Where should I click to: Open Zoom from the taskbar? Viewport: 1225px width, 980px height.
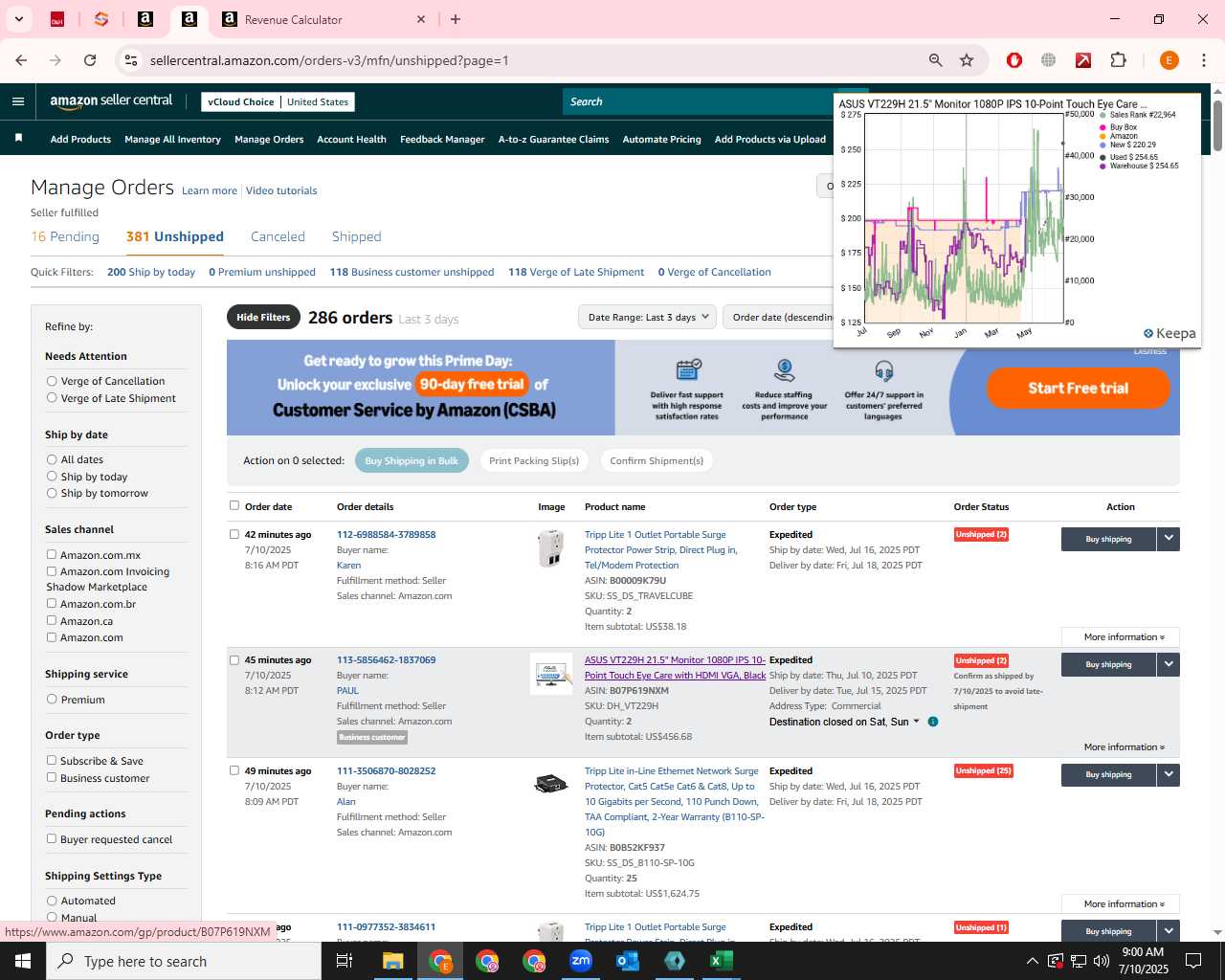[581, 961]
